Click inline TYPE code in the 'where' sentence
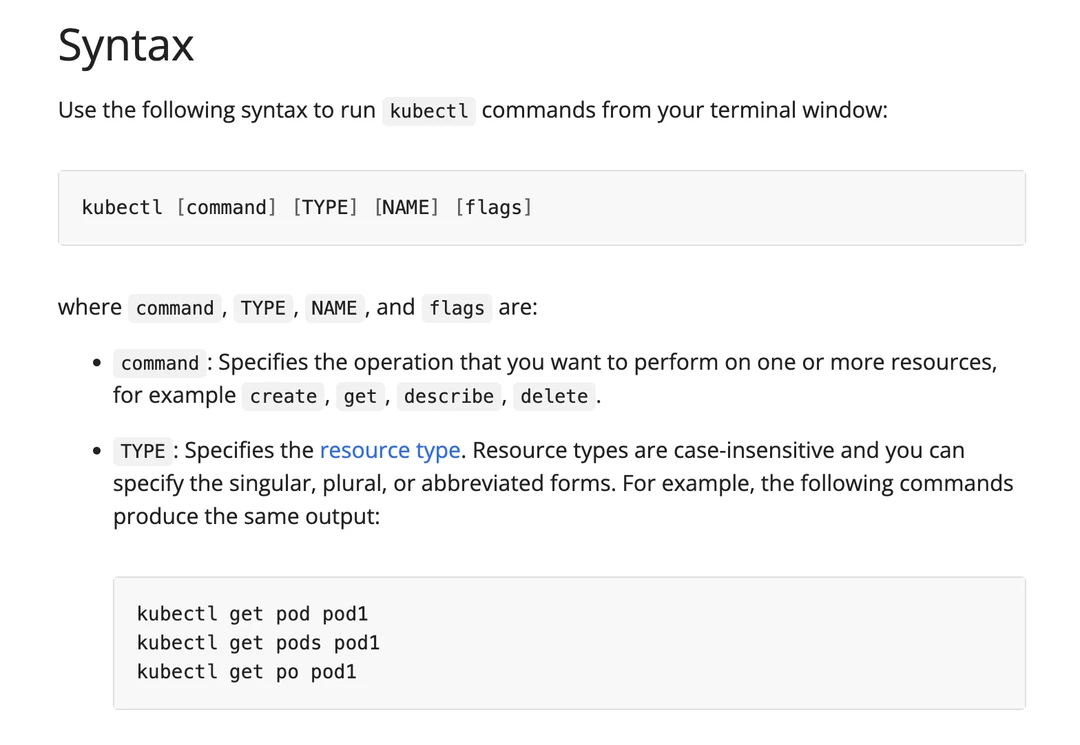1080x745 pixels. tap(263, 308)
